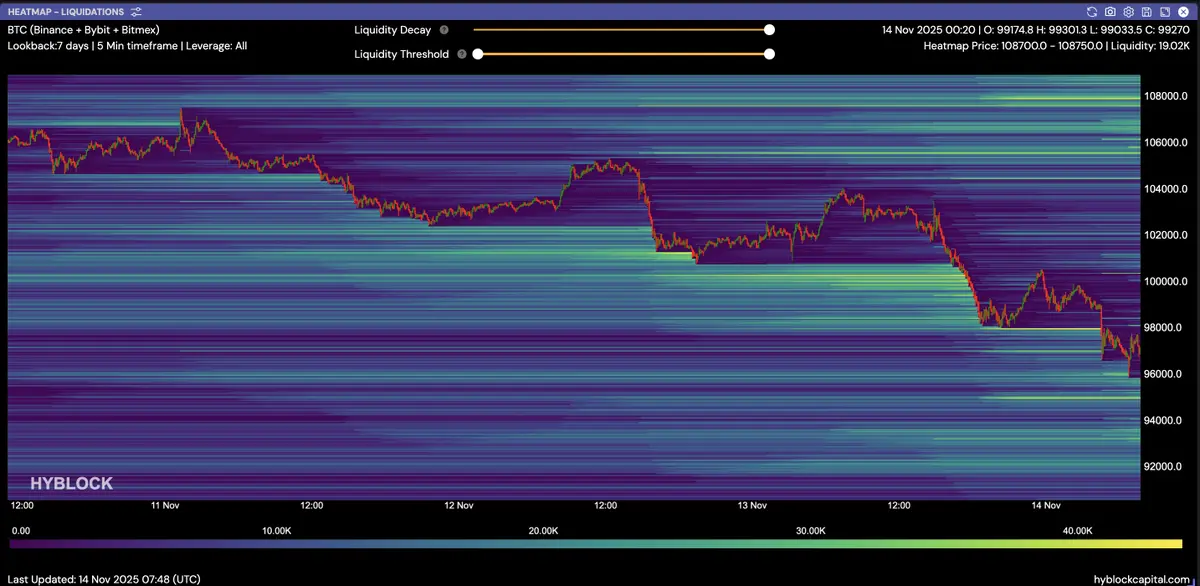Close the heatmap liquidations panel
The width and height of the screenshot is (1200, 586).
click(x=1182, y=11)
